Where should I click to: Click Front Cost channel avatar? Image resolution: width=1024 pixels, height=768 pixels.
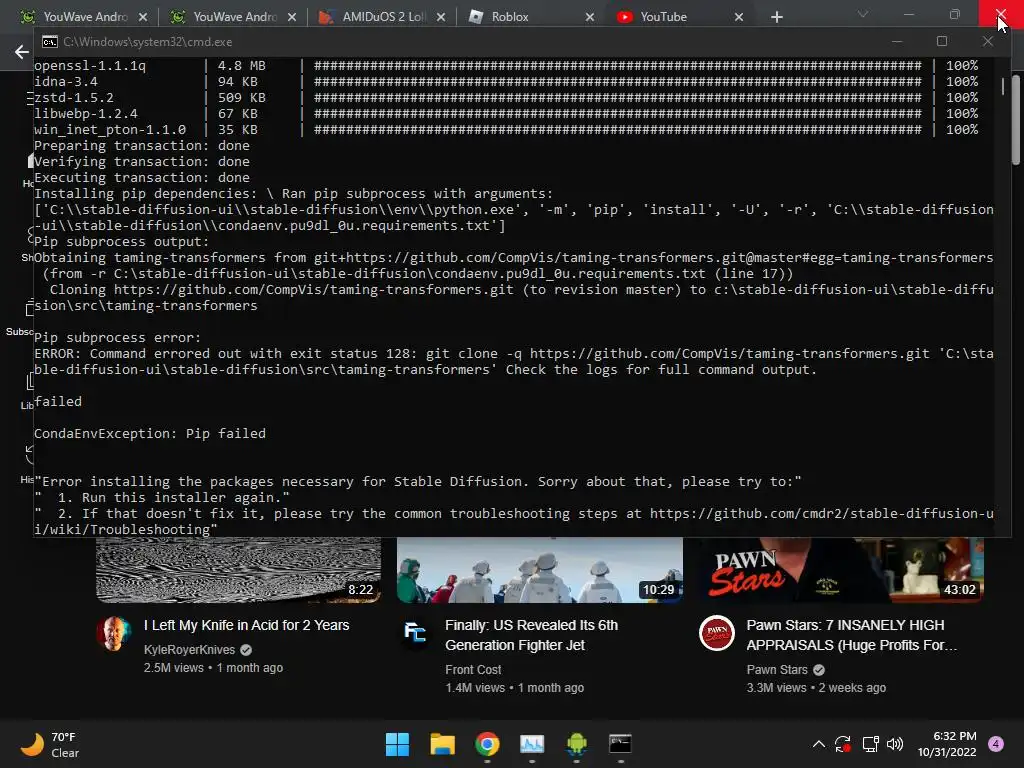(415, 633)
